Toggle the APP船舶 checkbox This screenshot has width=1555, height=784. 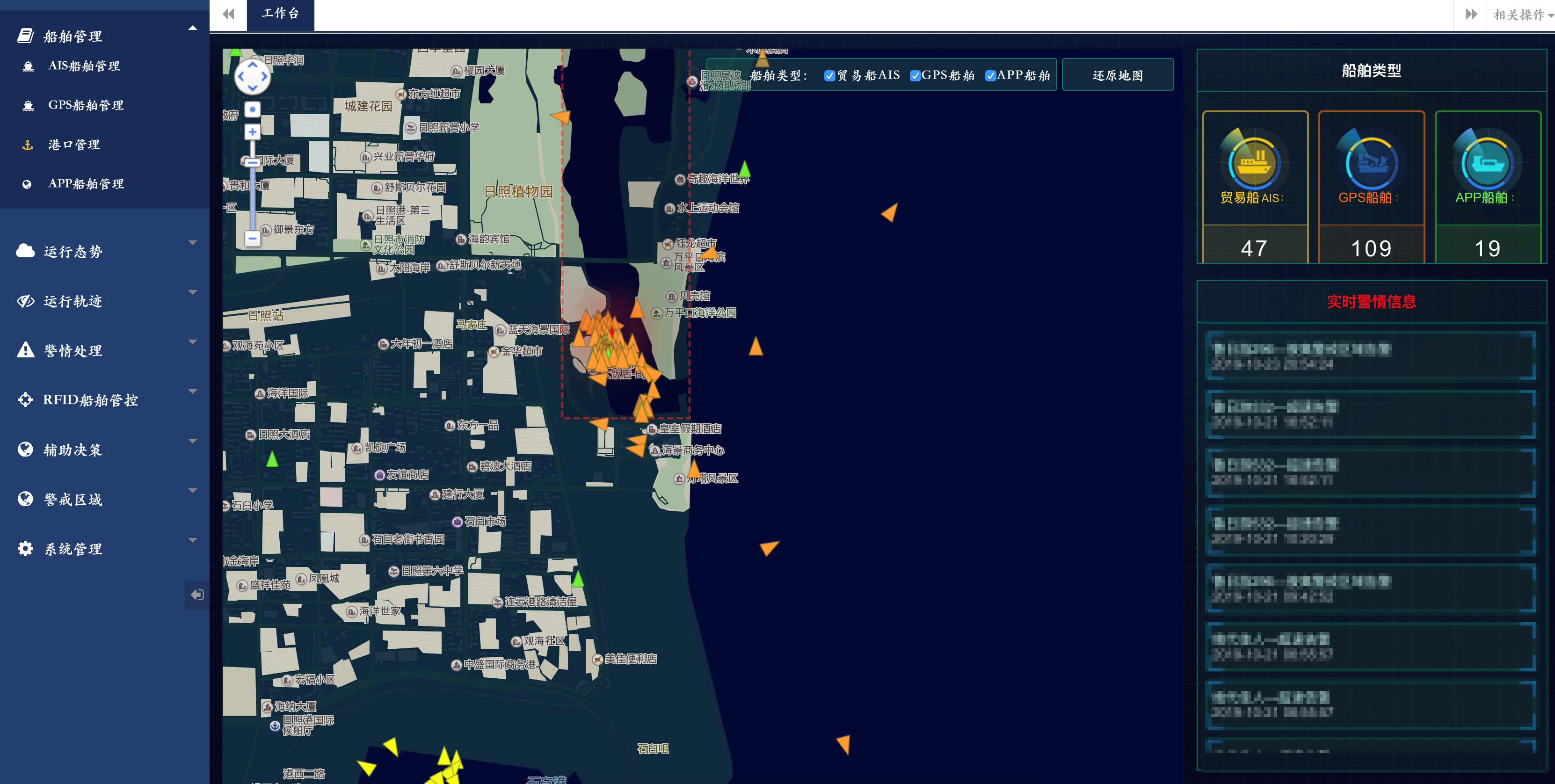tap(991, 75)
